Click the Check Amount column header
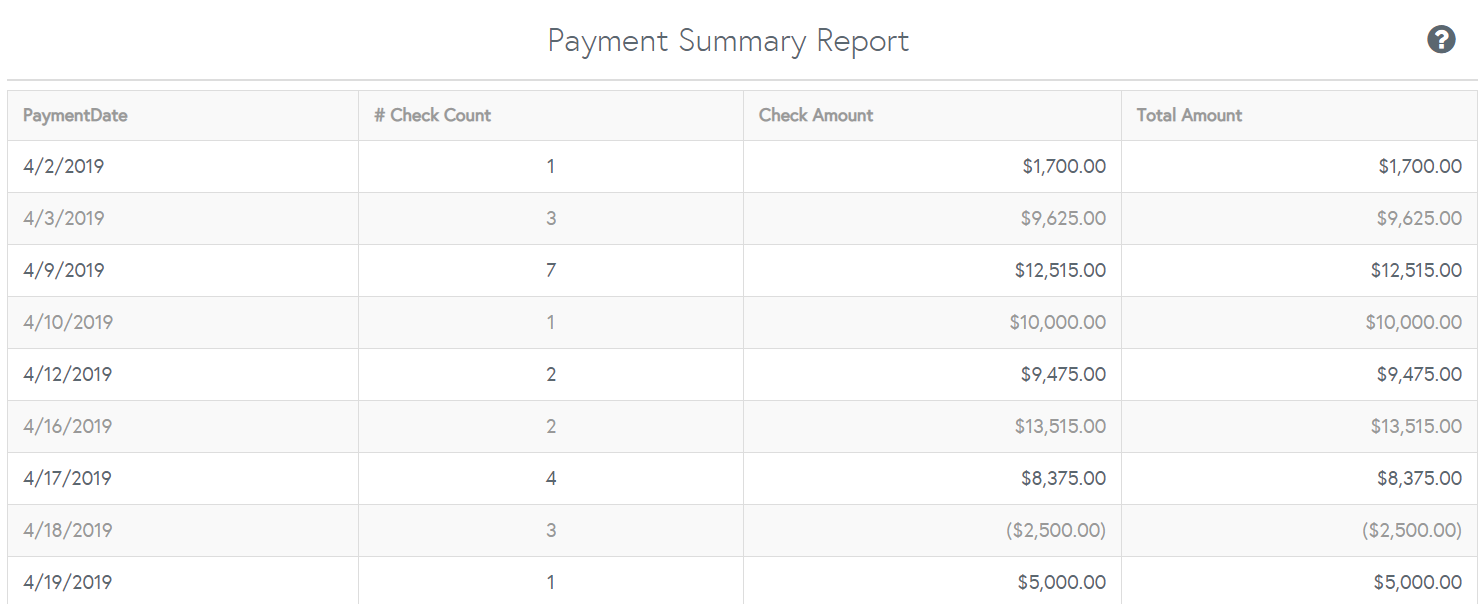The width and height of the screenshot is (1483, 604). 816,115
